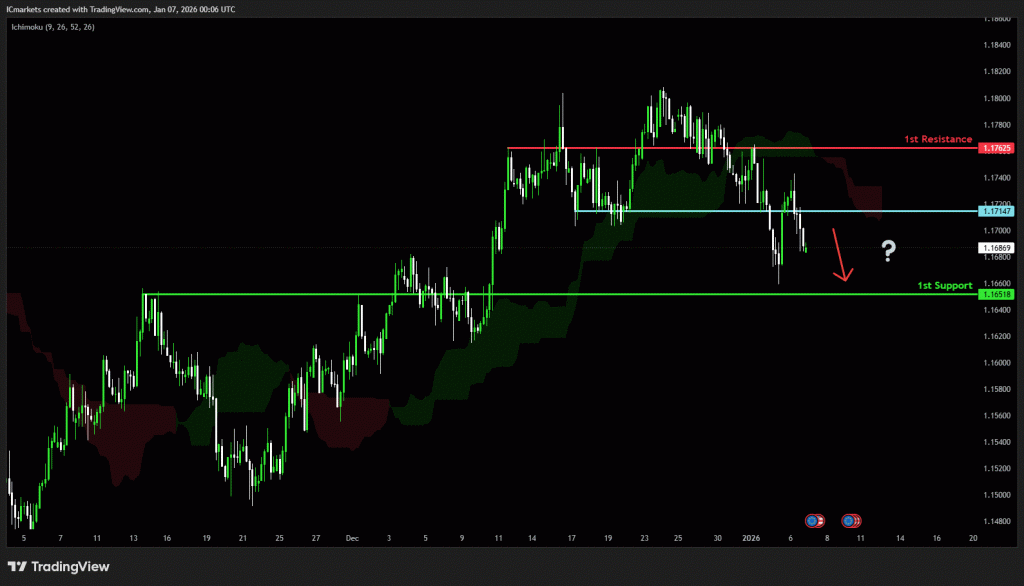
Task: Select the red downward arrow annotation
Action: (x=841, y=256)
